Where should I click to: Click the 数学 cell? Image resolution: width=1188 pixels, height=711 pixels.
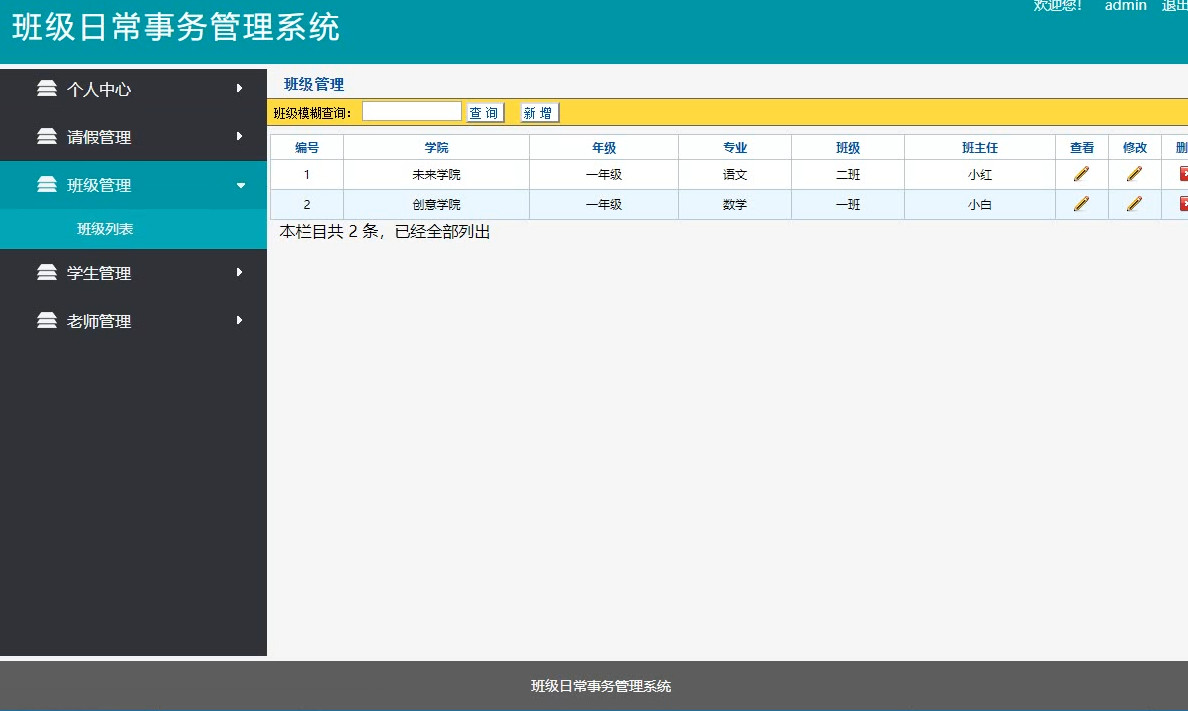coord(735,204)
